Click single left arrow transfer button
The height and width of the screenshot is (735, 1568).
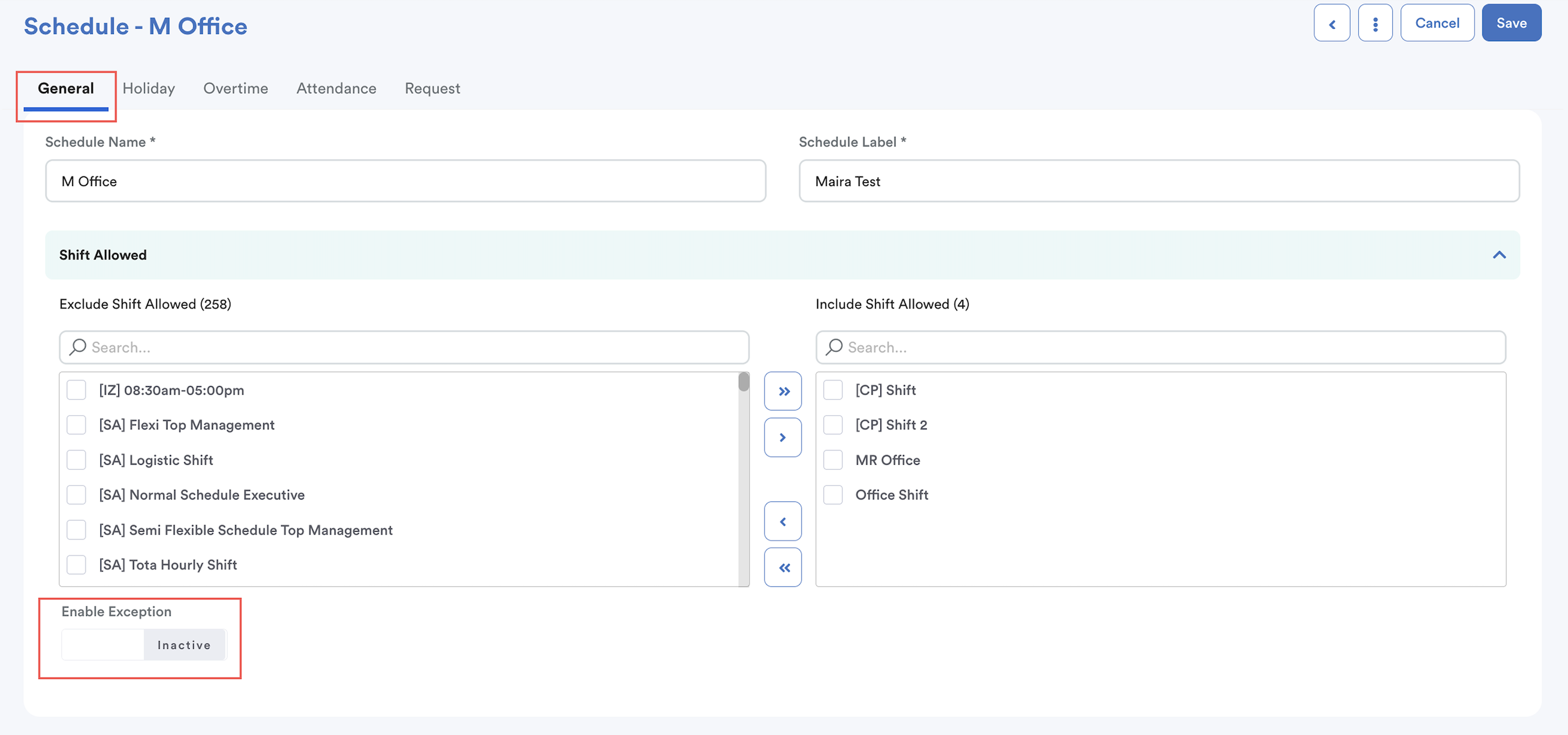[x=783, y=521]
